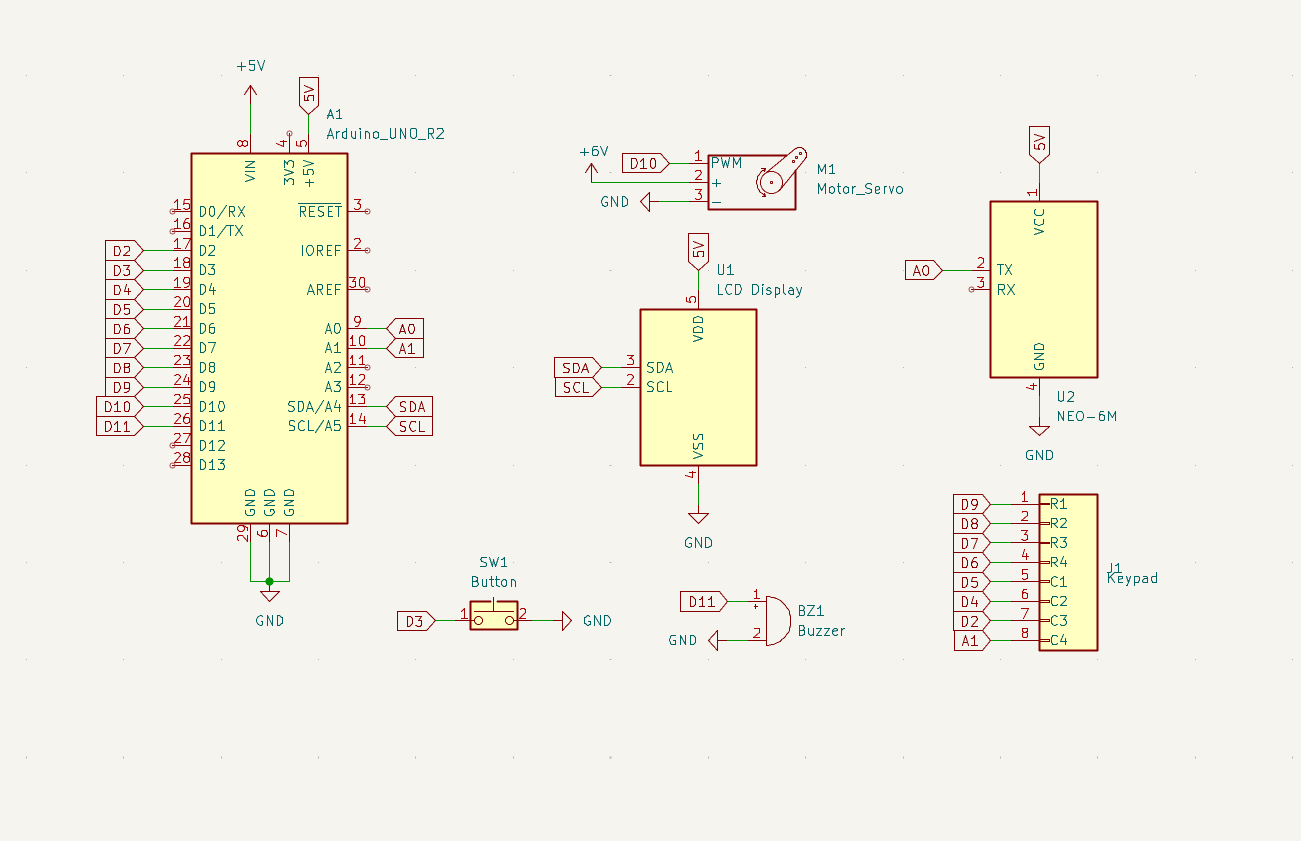
Task: Select the NEO-6M module body
Action: point(1043,289)
